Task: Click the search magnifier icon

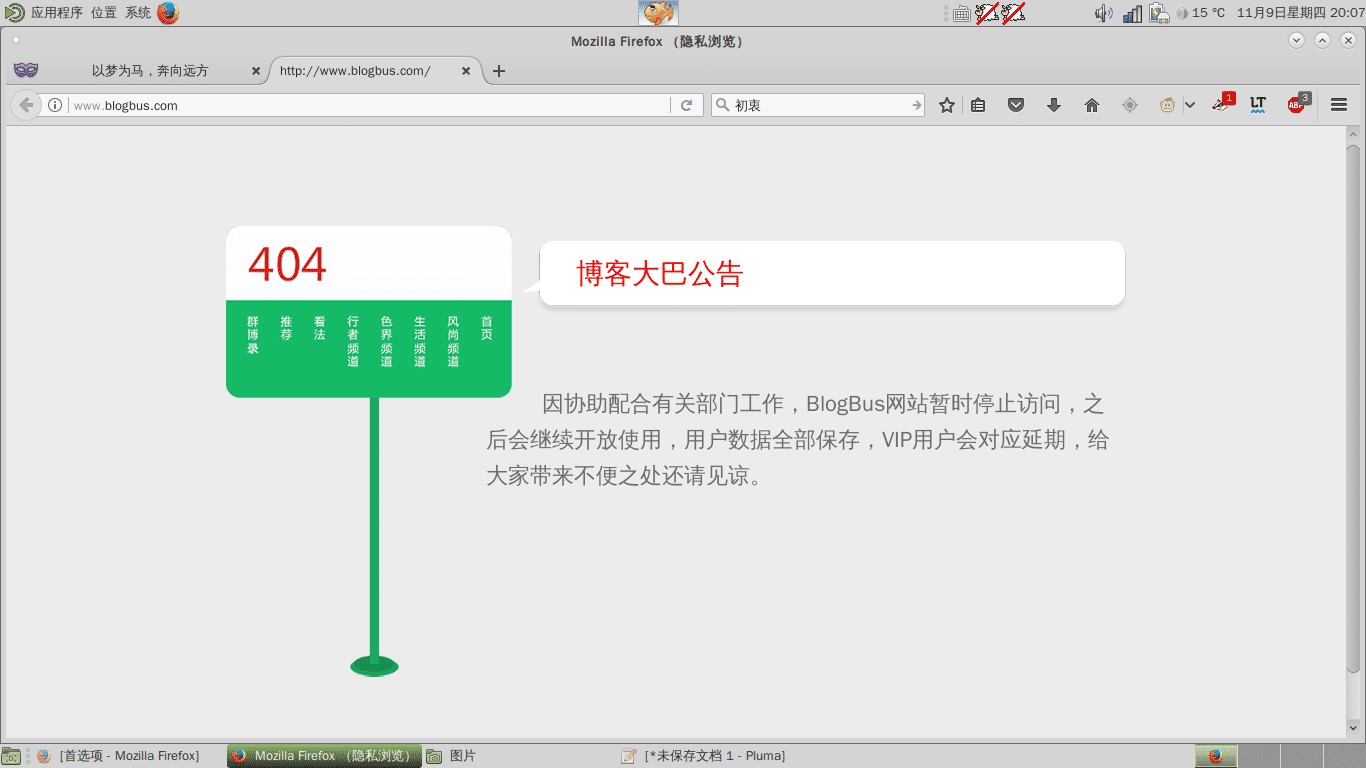Action: pos(722,105)
